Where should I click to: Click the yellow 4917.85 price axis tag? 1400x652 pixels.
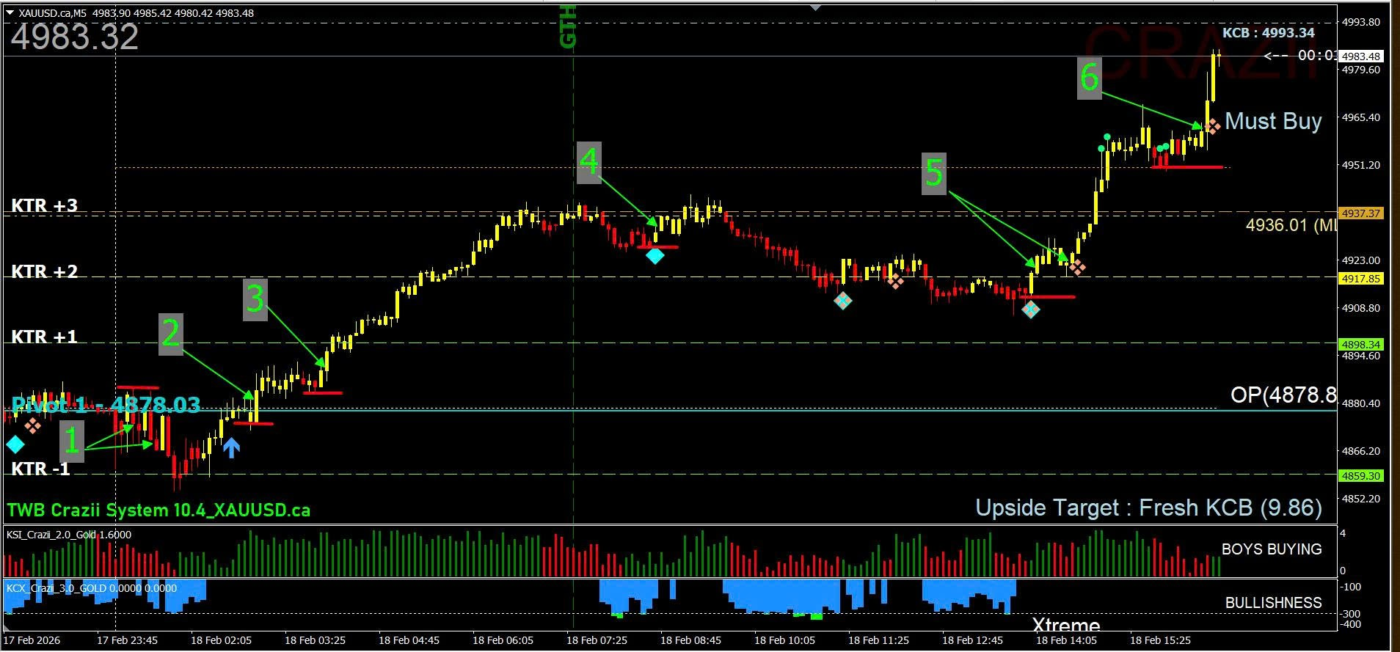pyautogui.click(x=1361, y=279)
